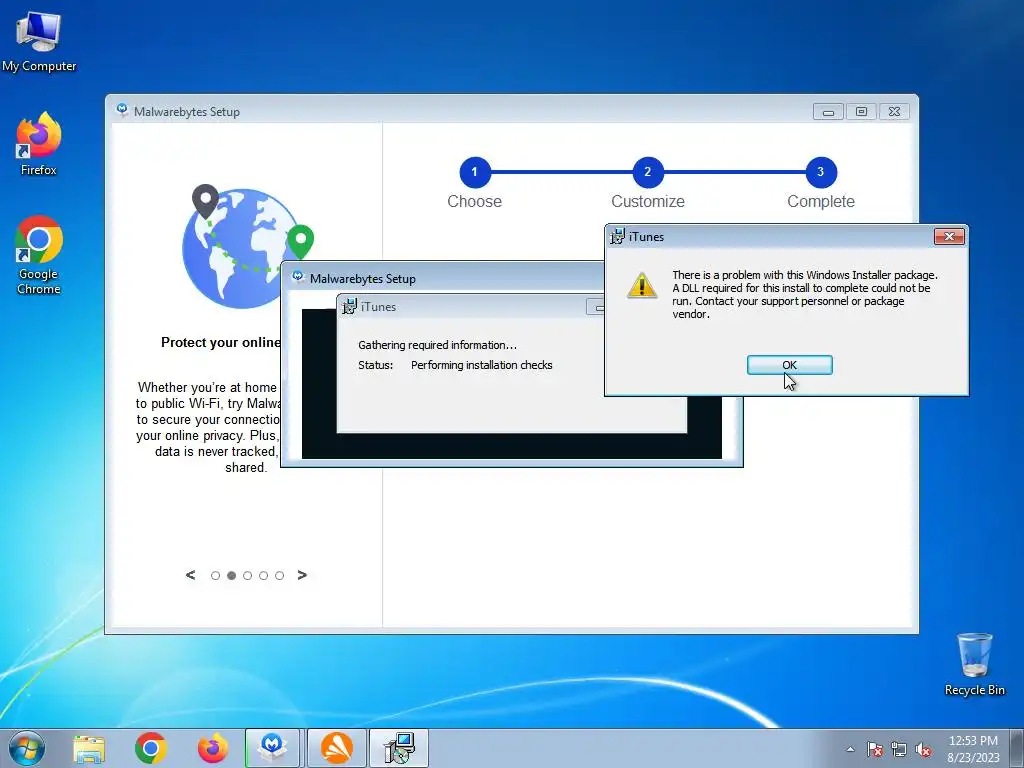The height and width of the screenshot is (768, 1024).
Task: Open Google Chrome desktop shortcut
Action: click(x=39, y=255)
